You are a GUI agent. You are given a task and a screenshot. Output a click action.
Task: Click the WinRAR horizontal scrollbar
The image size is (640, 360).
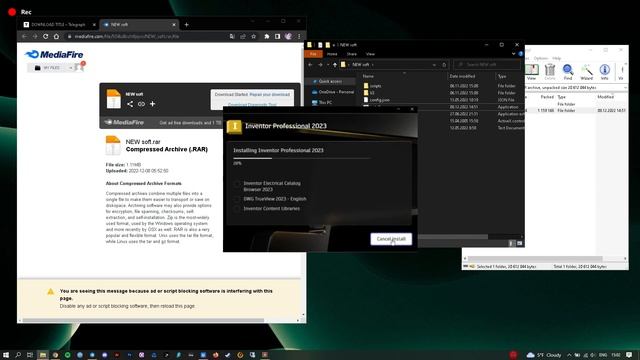pyautogui.click(x=535, y=259)
